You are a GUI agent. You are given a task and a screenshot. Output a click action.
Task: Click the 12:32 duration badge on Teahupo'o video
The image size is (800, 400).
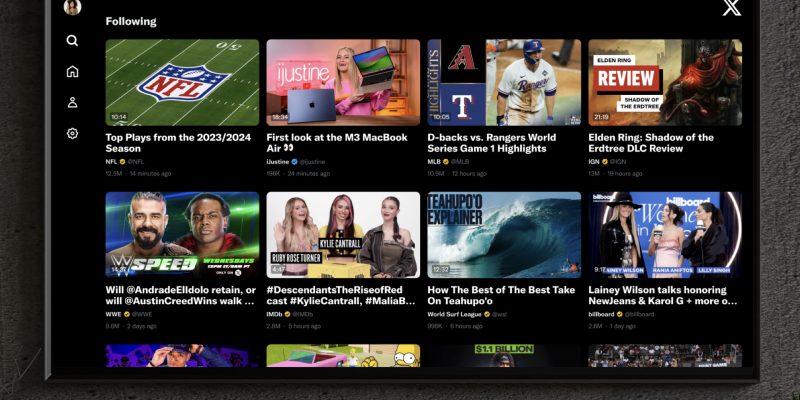pos(441,269)
